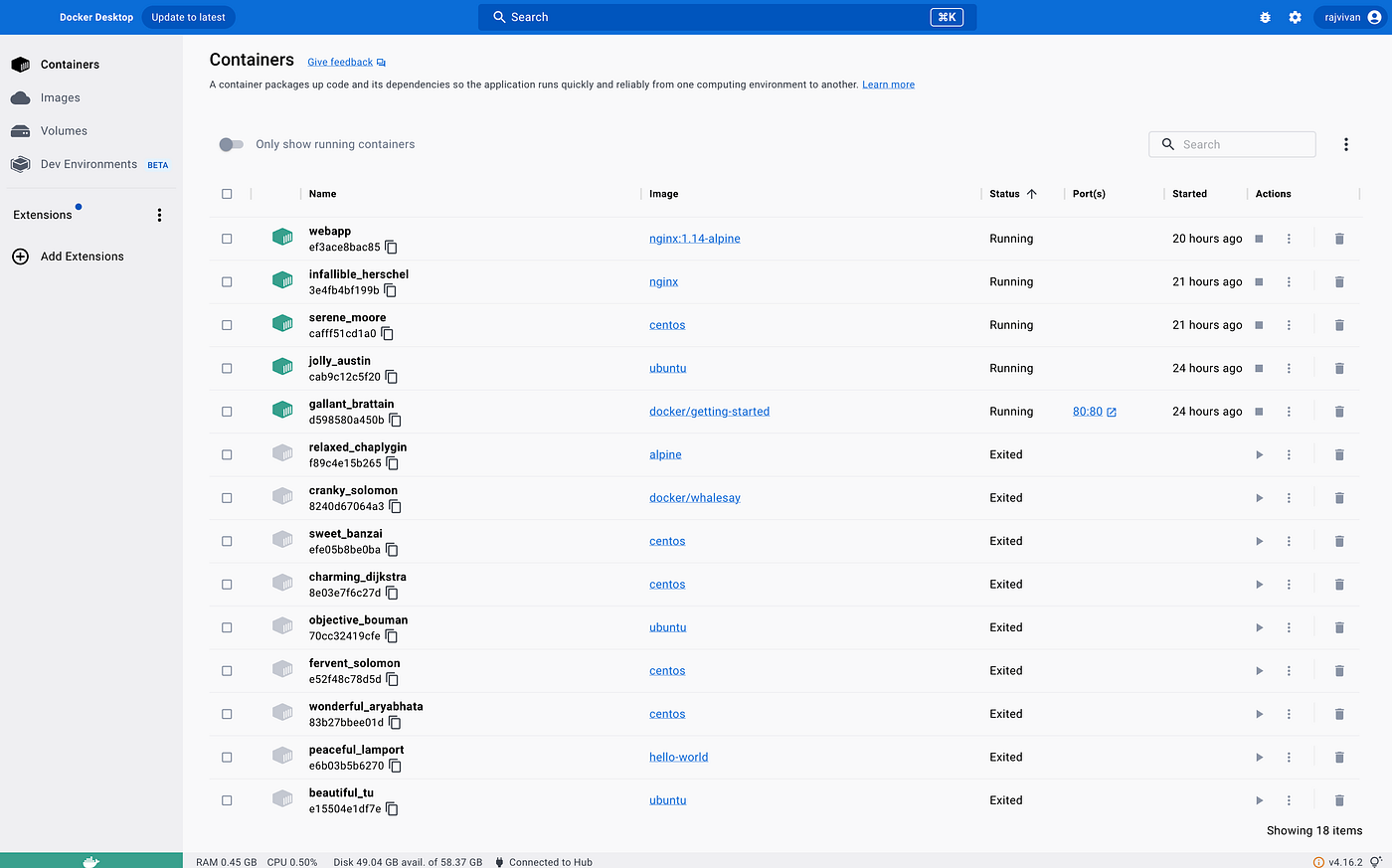Click the Containers icon in the sidebar
Image resolution: width=1392 pixels, height=868 pixels.
(20, 65)
